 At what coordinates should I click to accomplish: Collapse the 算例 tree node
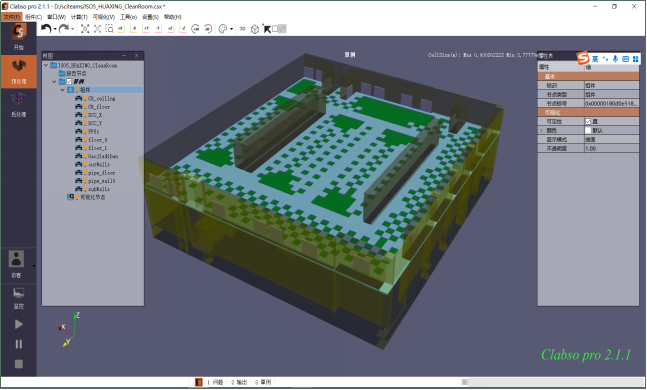point(54,82)
